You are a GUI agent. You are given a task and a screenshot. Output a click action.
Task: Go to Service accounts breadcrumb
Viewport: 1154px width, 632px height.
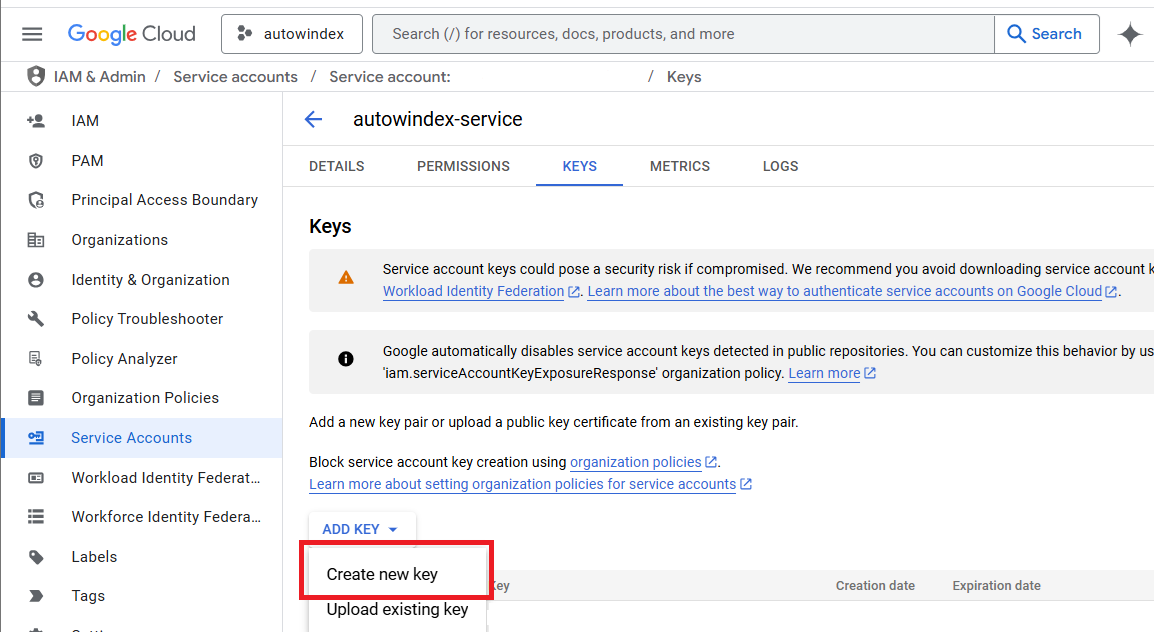[x=236, y=77]
